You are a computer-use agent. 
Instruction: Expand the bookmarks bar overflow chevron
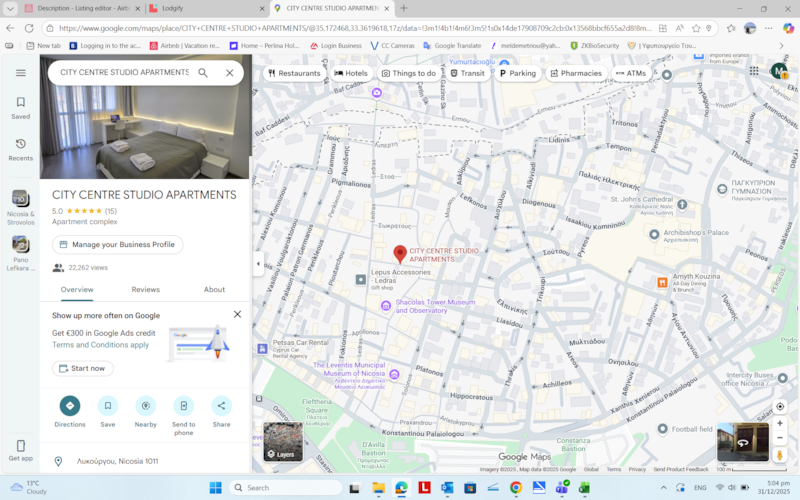tap(781, 45)
